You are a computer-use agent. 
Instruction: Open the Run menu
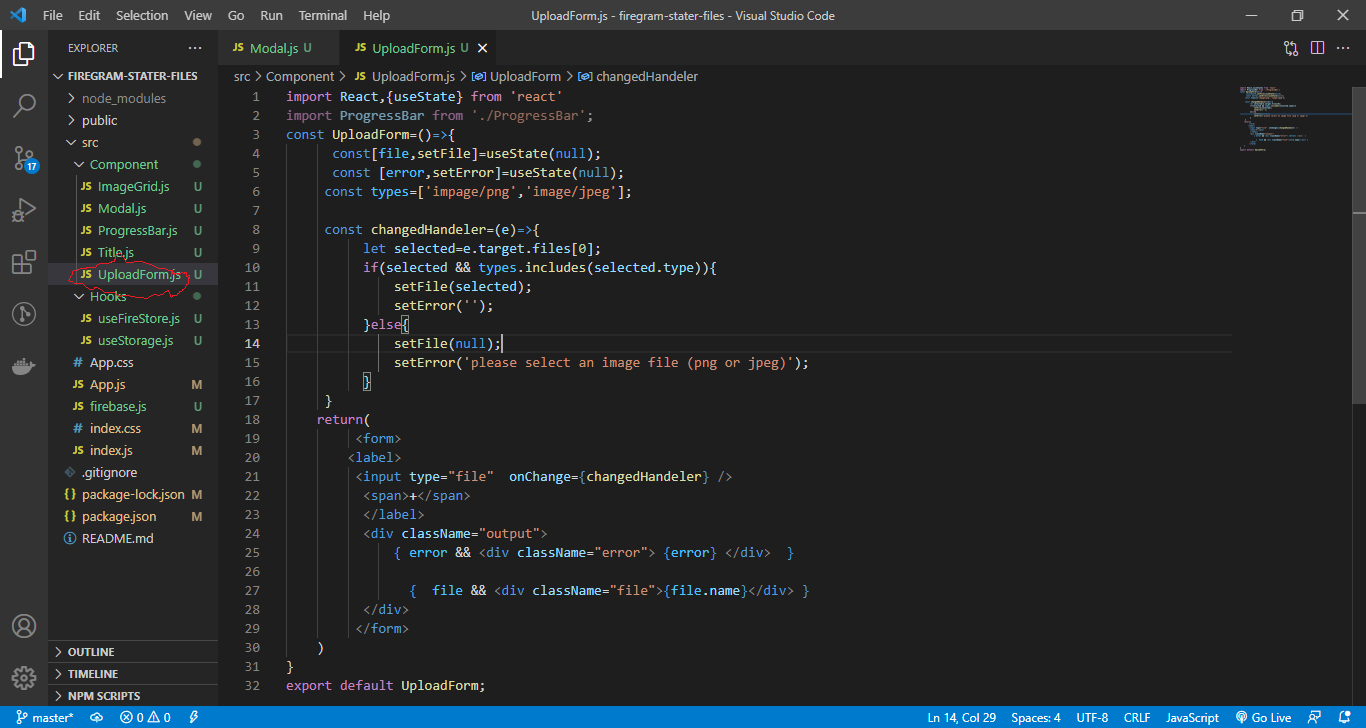[x=271, y=16]
